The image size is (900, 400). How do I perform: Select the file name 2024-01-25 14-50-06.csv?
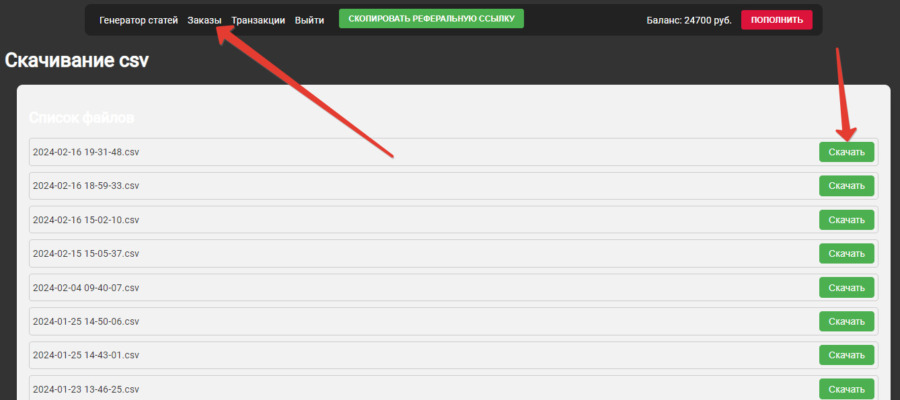pyautogui.click(x=86, y=321)
